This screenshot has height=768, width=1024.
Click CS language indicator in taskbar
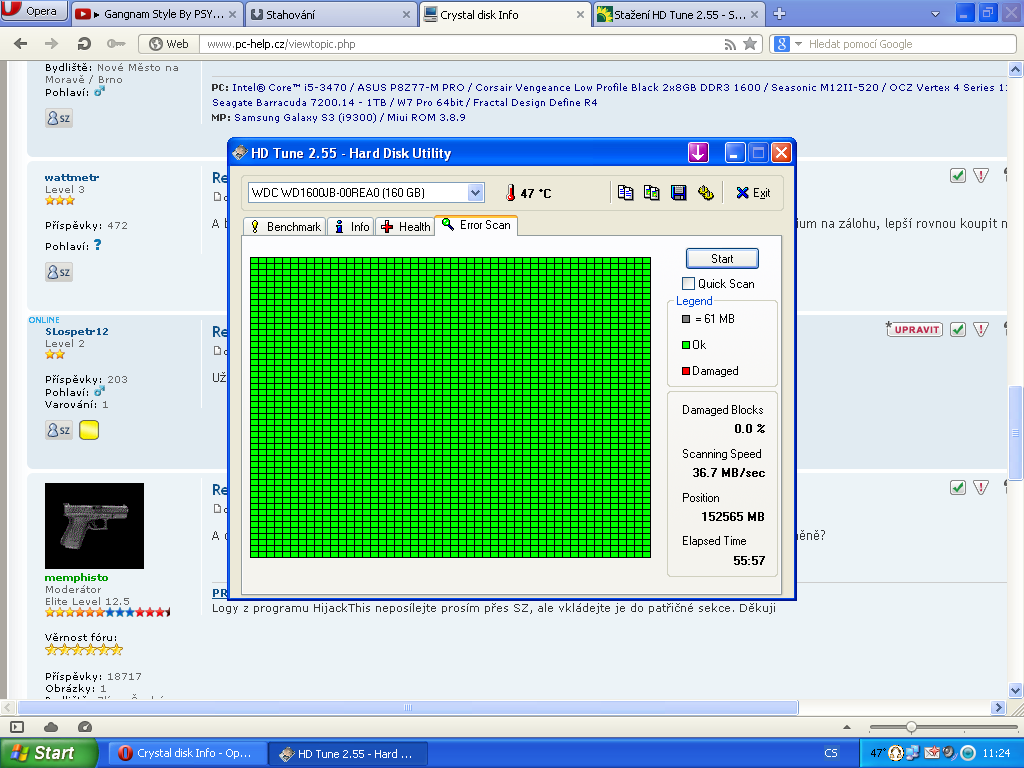pos(831,753)
